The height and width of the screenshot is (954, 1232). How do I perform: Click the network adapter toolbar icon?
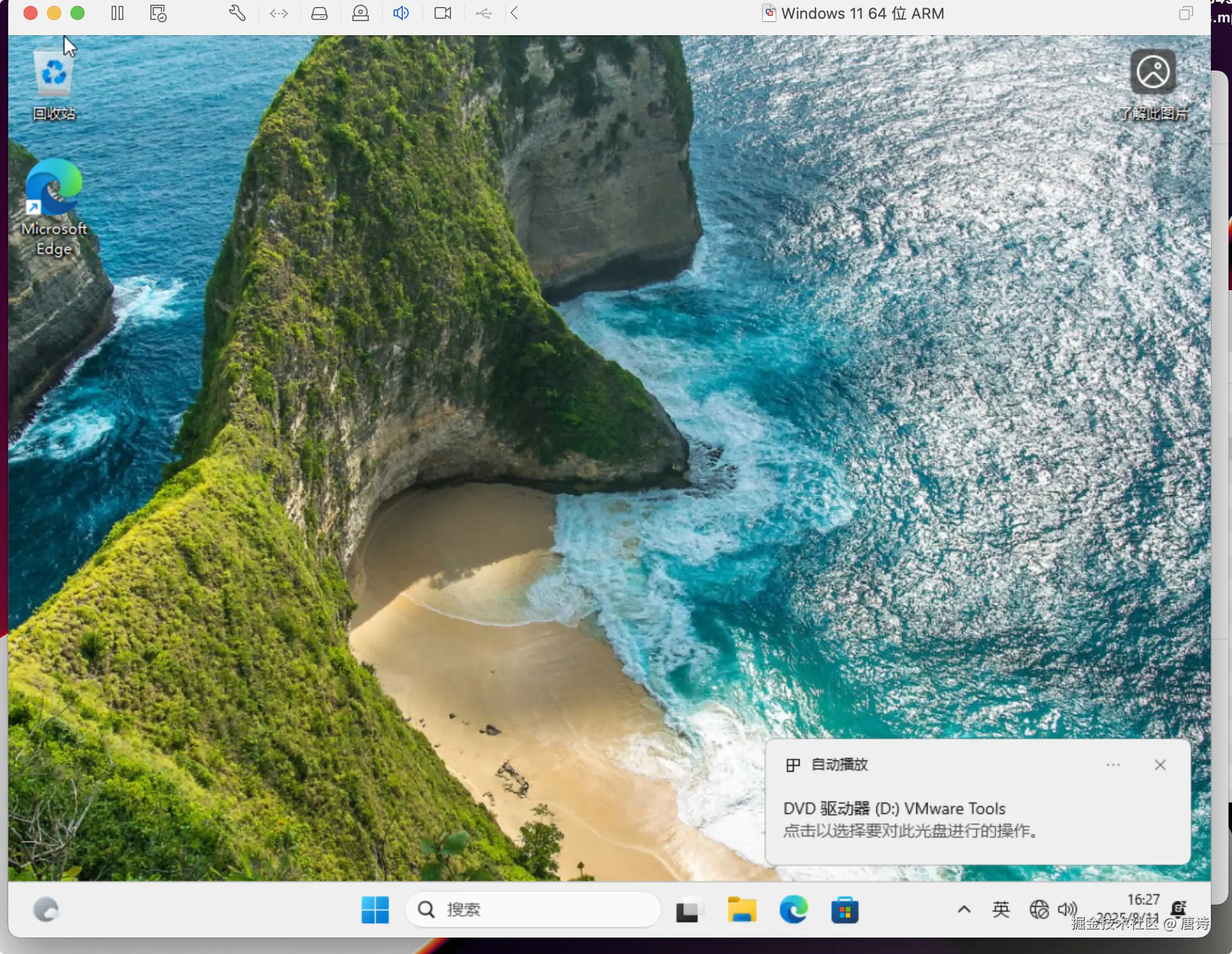point(278,13)
